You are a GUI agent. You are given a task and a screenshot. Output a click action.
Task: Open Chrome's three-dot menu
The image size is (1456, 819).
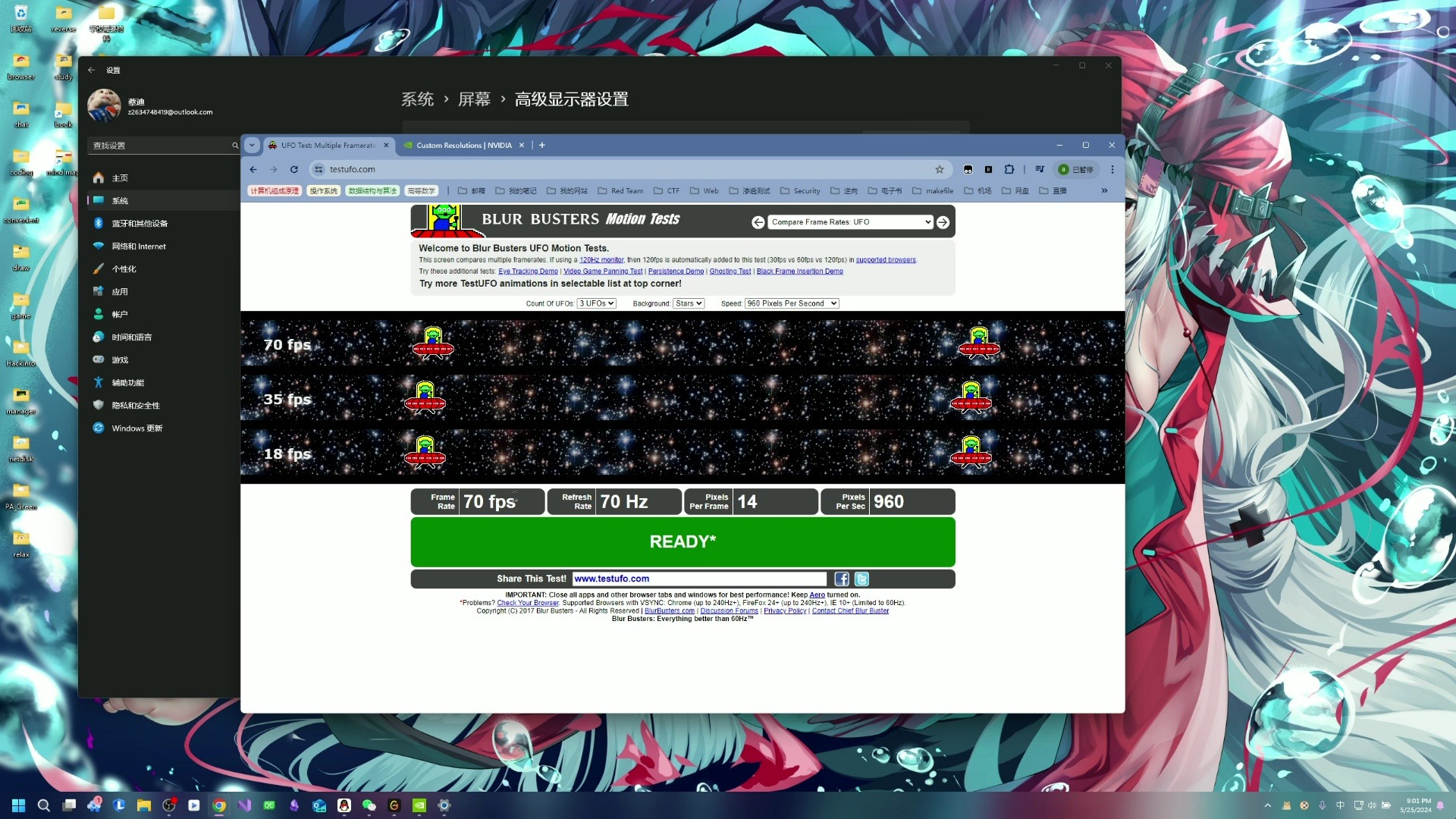tap(1112, 169)
